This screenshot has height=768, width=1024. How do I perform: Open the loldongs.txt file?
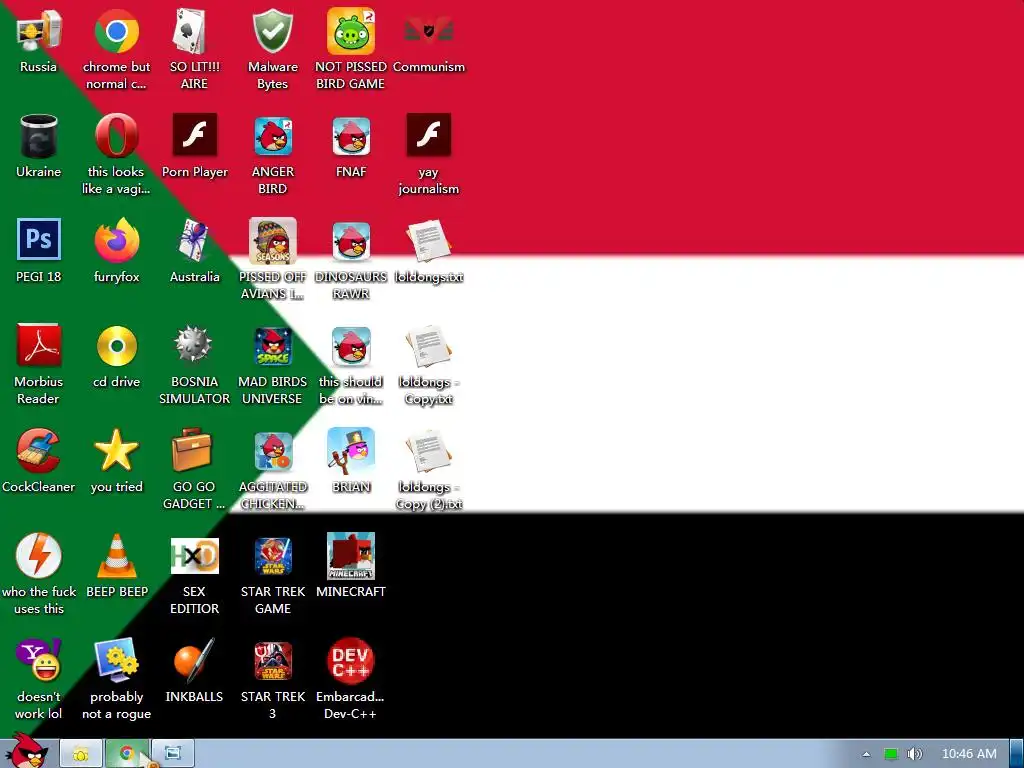tap(428, 241)
